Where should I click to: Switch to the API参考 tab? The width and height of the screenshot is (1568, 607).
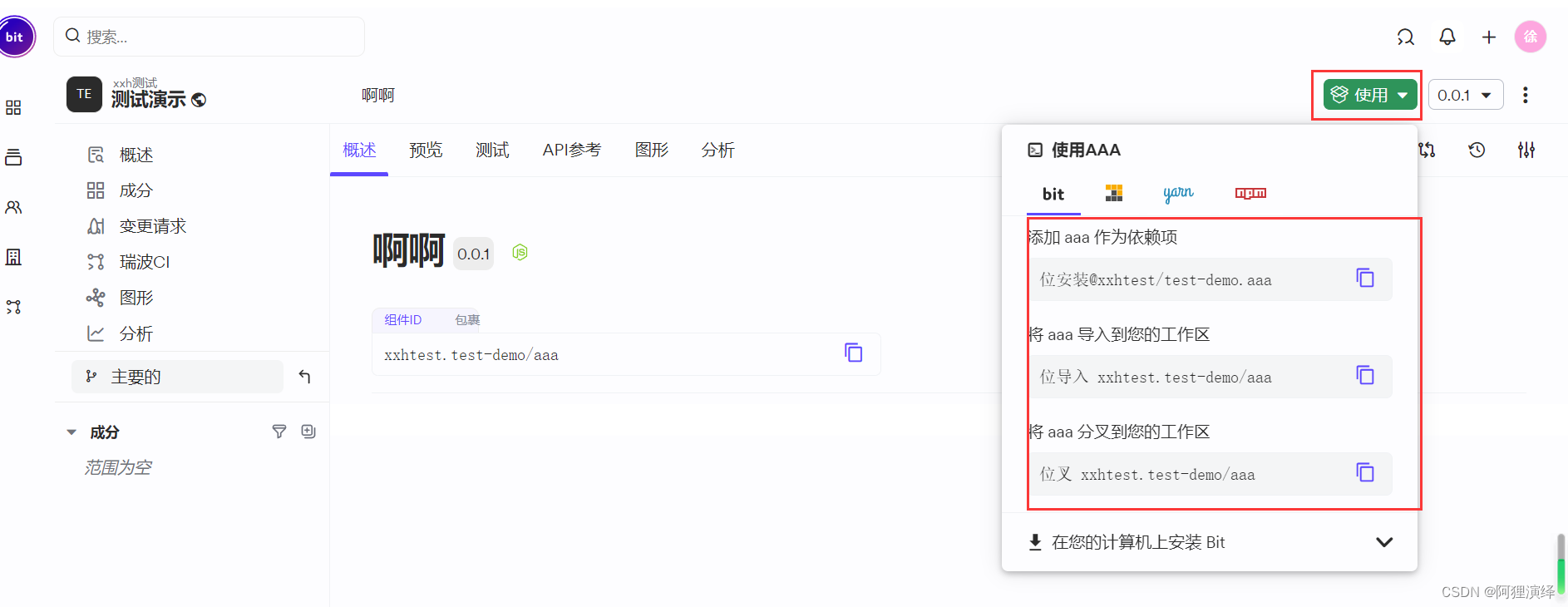[572, 150]
